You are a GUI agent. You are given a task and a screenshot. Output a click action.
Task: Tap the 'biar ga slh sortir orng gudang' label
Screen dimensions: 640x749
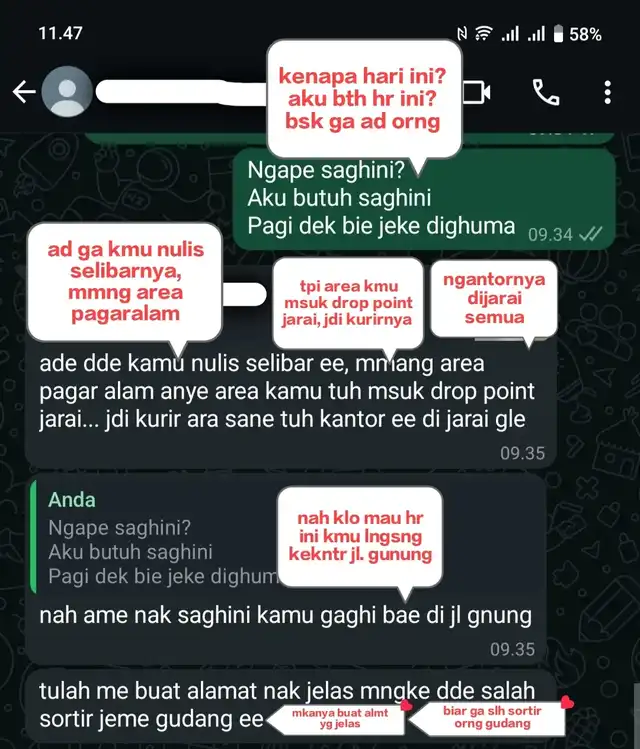491,717
